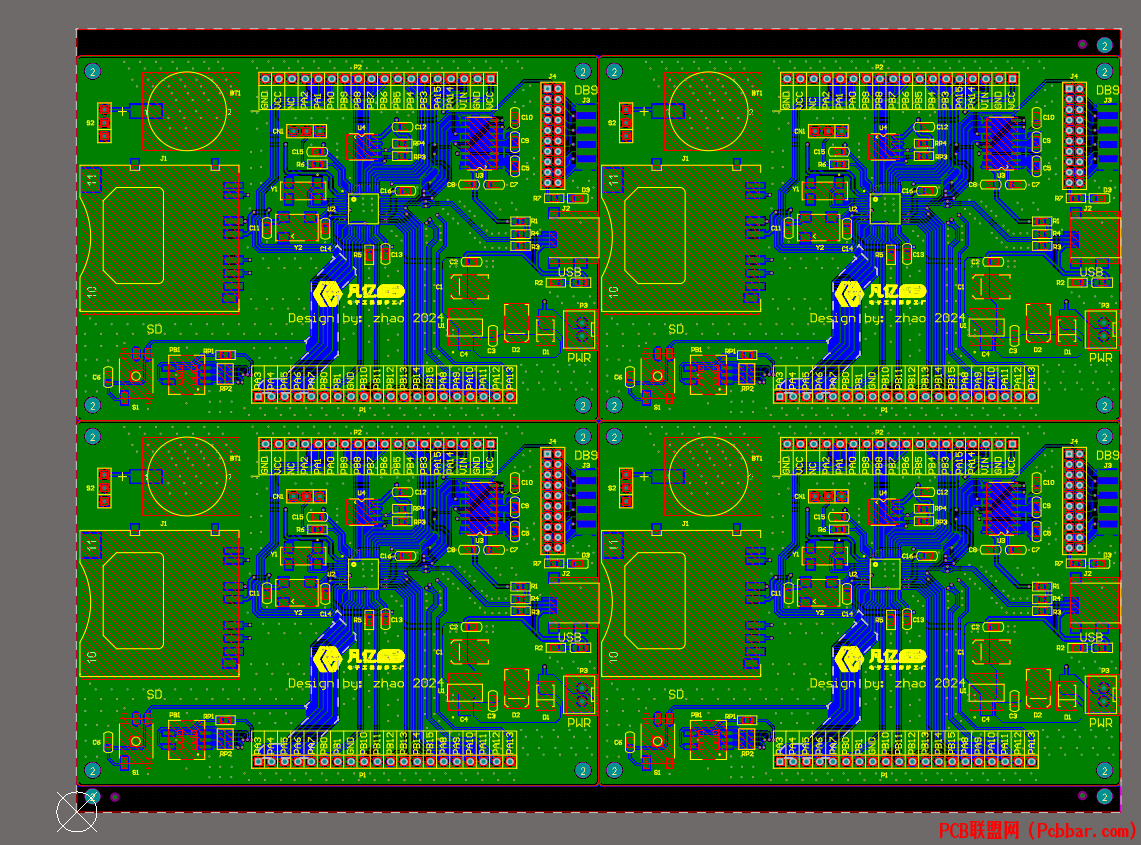Click the 'USB' label on bottom-left board
Image resolution: width=1141 pixels, height=845 pixels.
[x=570, y=637]
